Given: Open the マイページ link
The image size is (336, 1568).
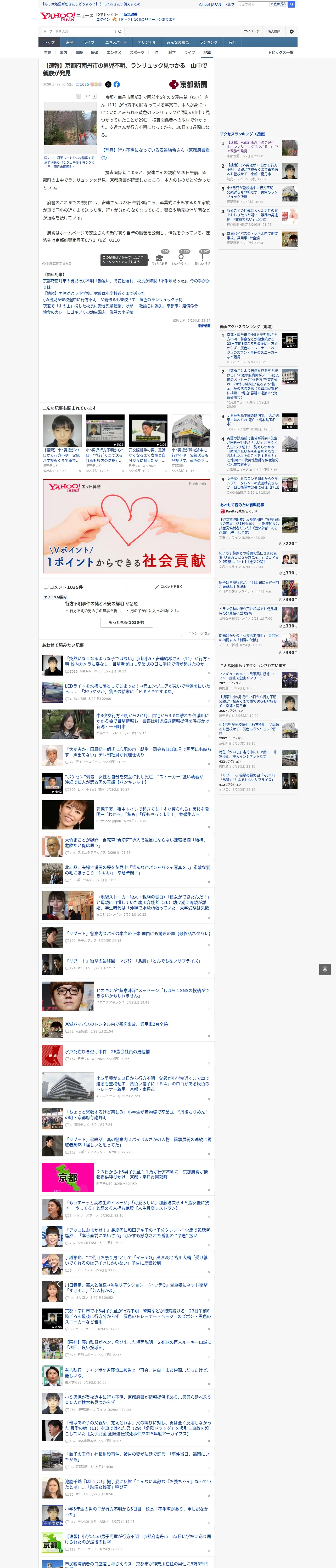Looking at the screenshot, I should coord(252,31).
